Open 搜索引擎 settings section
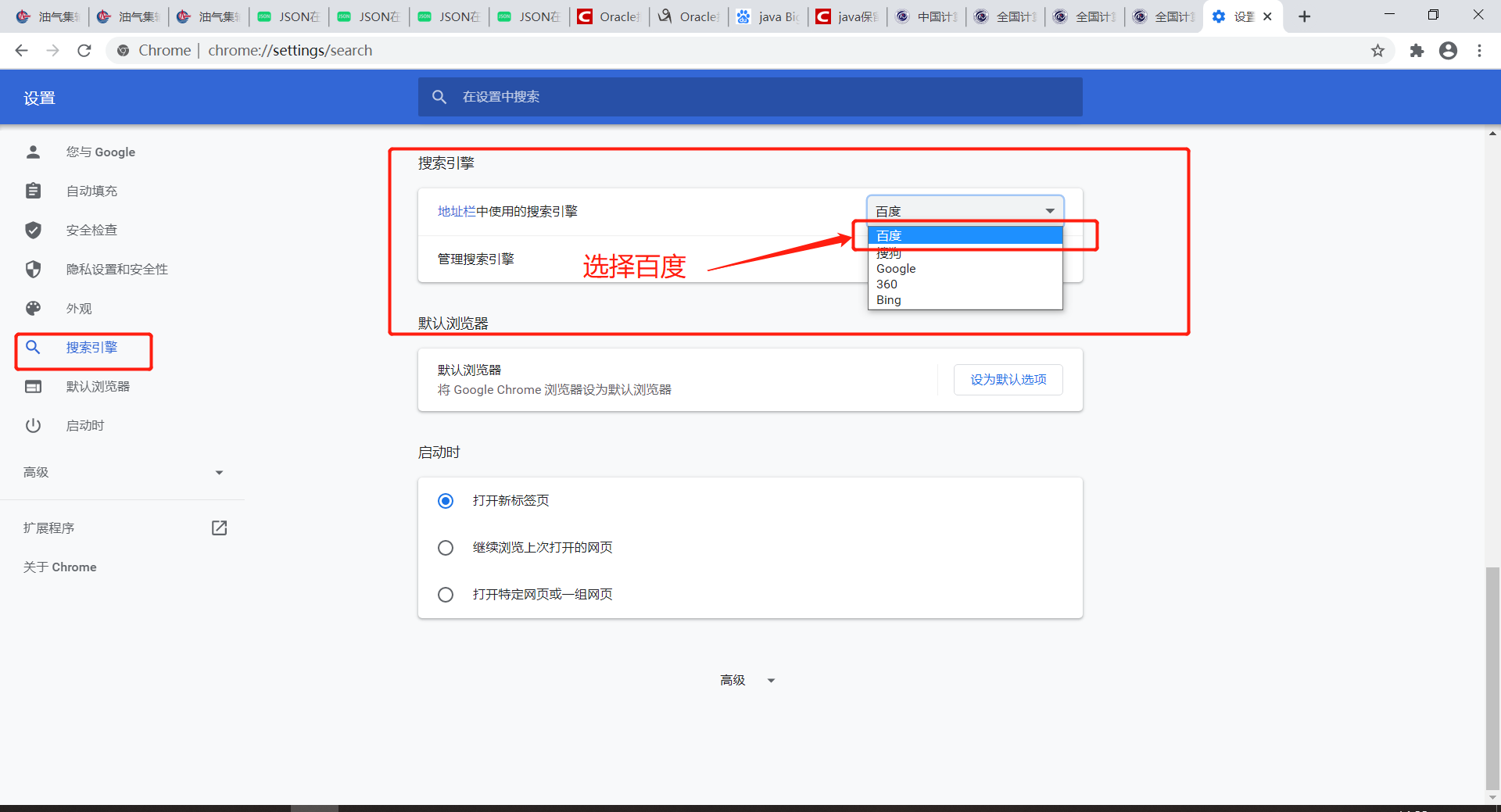1501x812 pixels. pyautogui.click(x=91, y=347)
